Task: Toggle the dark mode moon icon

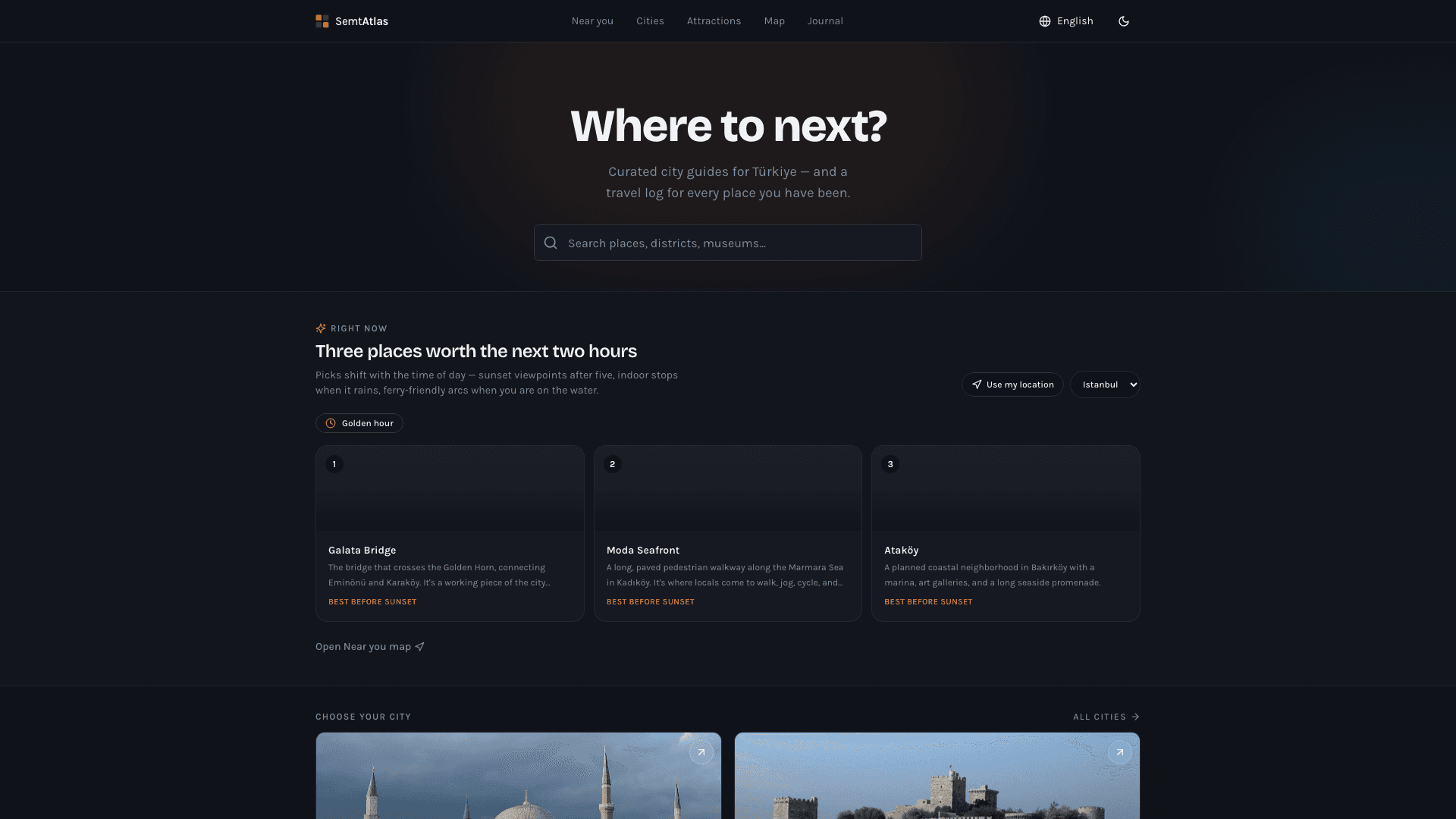Action: (x=1124, y=21)
